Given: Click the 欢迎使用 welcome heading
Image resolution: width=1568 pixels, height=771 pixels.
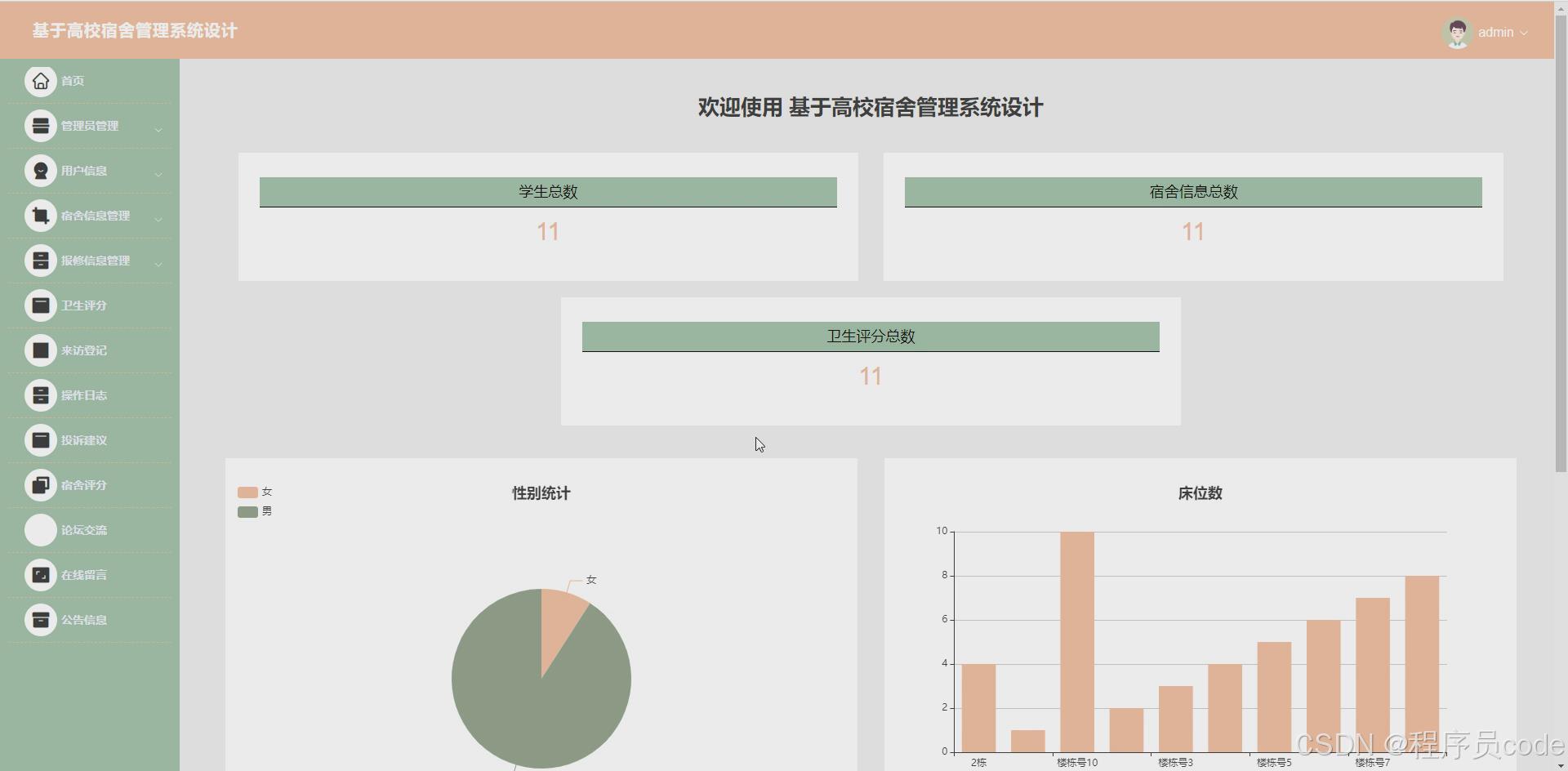Looking at the screenshot, I should point(871,108).
